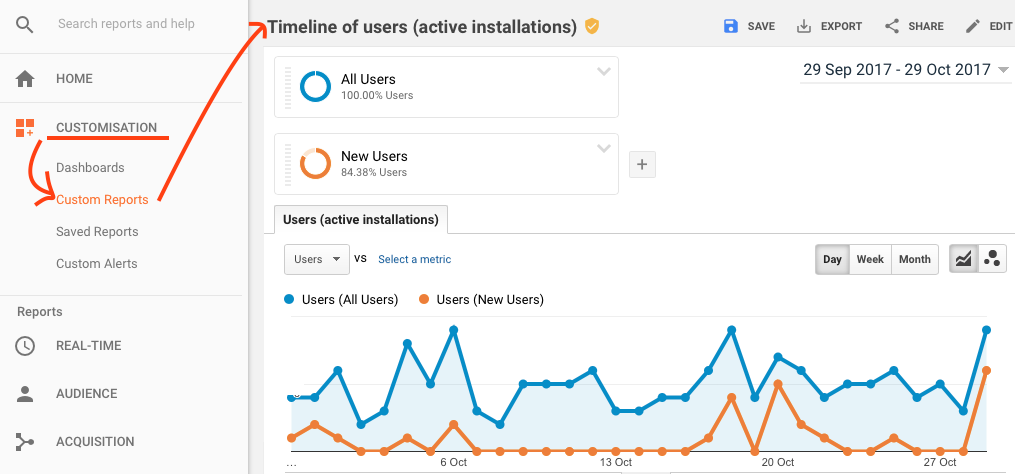Open the All Users segment dropdown chevron

tap(603, 72)
